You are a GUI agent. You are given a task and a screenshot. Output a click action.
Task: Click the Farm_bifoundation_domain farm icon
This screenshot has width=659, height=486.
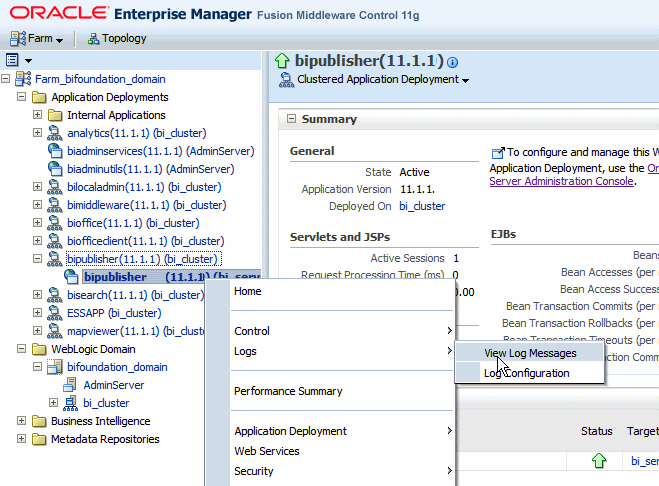pos(23,79)
